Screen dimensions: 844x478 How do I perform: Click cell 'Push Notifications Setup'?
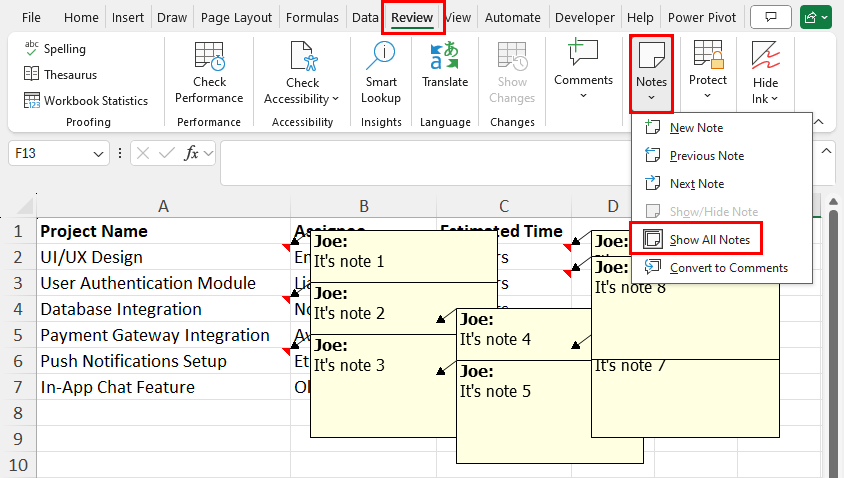pyautogui.click(x=164, y=361)
